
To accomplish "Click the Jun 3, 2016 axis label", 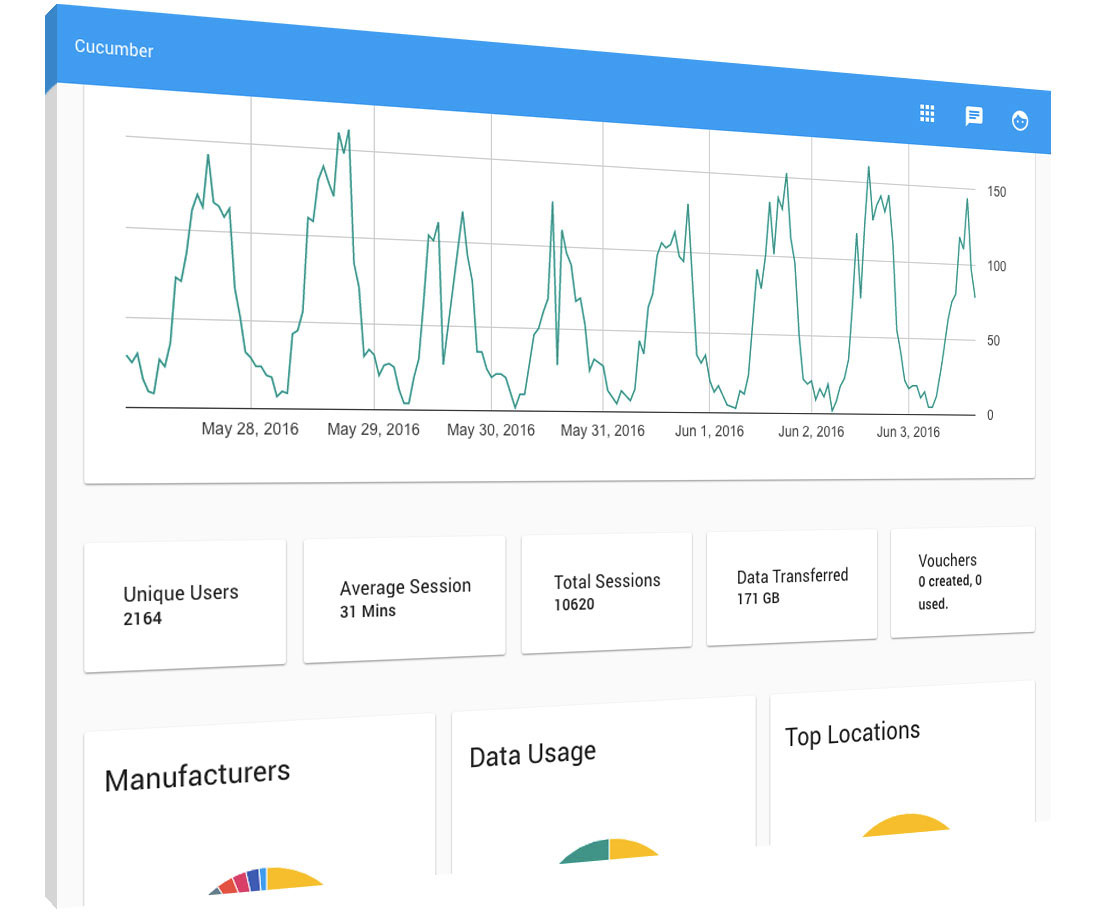I will click(908, 432).
